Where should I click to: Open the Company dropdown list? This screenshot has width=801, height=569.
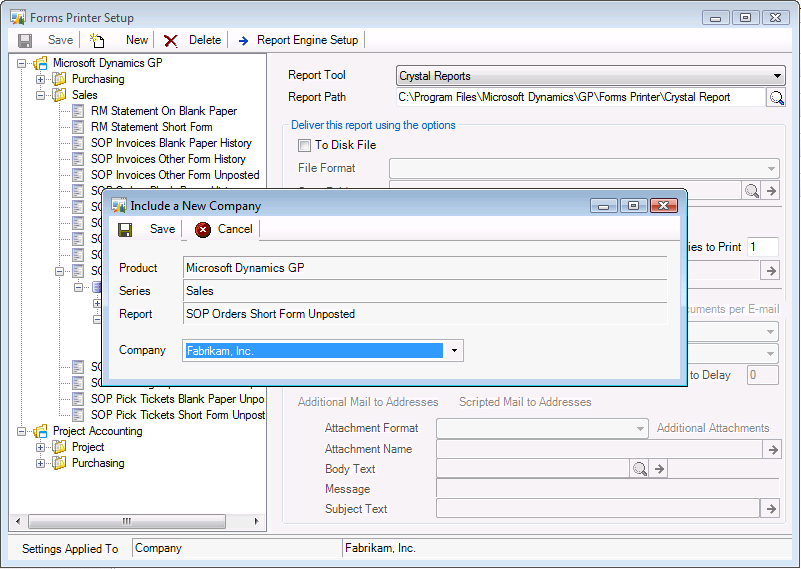[x=455, y=351]
